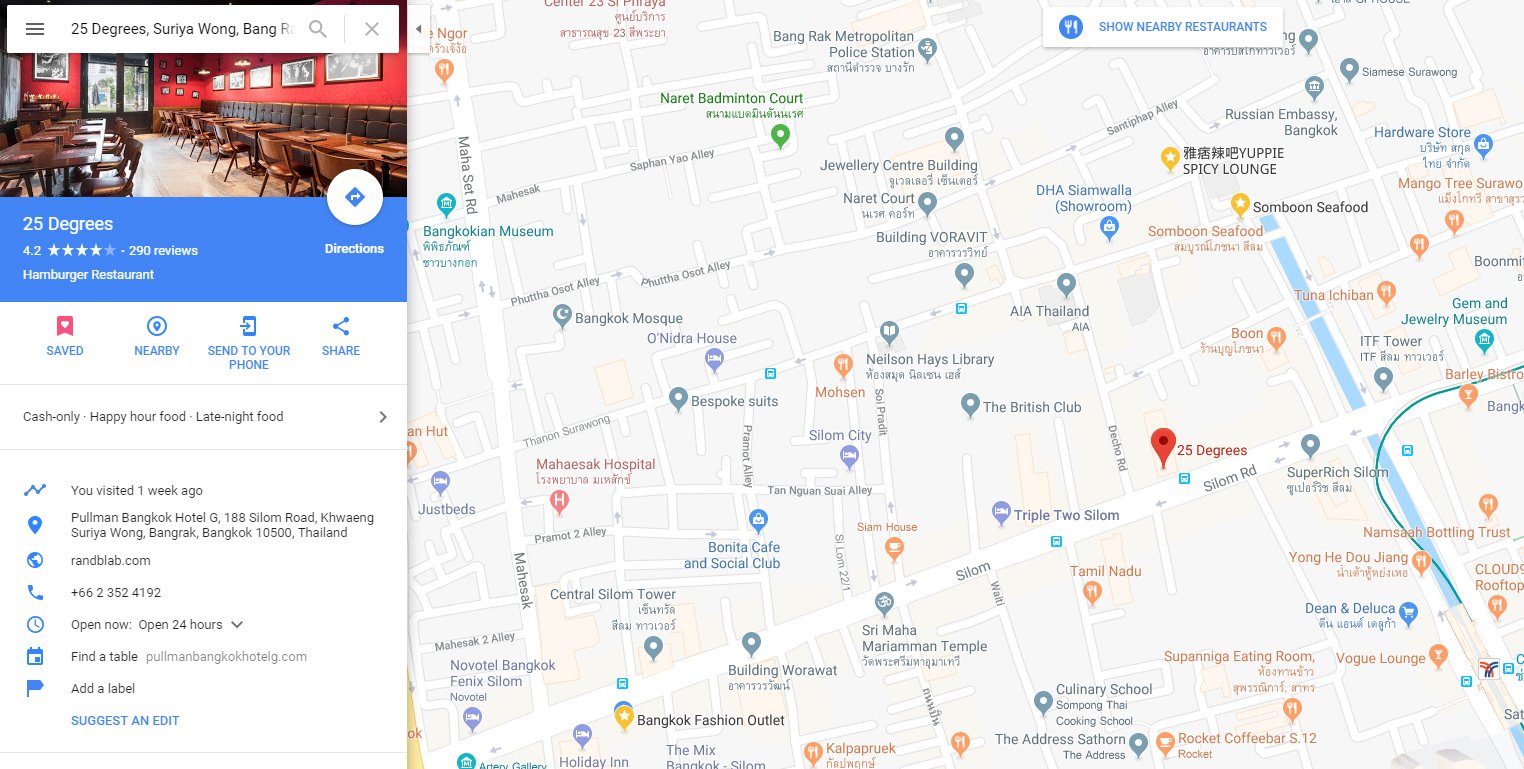Toggle the Saved bookmark icon
The image size is (1524, 769).
point(65,326)
